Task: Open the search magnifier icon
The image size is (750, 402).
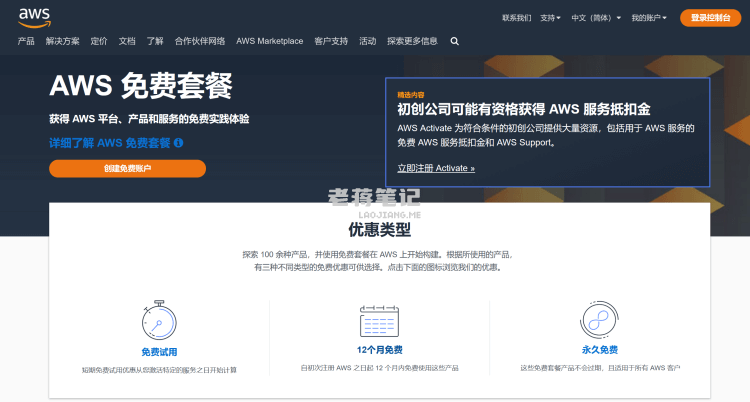Action: tap(455, 41)
